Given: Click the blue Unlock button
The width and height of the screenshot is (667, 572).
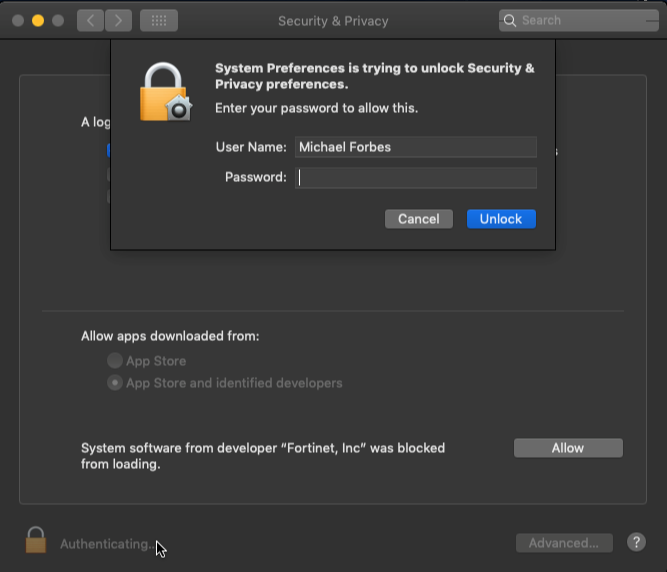Looking at the screenshot, I should tap(501, 219).
